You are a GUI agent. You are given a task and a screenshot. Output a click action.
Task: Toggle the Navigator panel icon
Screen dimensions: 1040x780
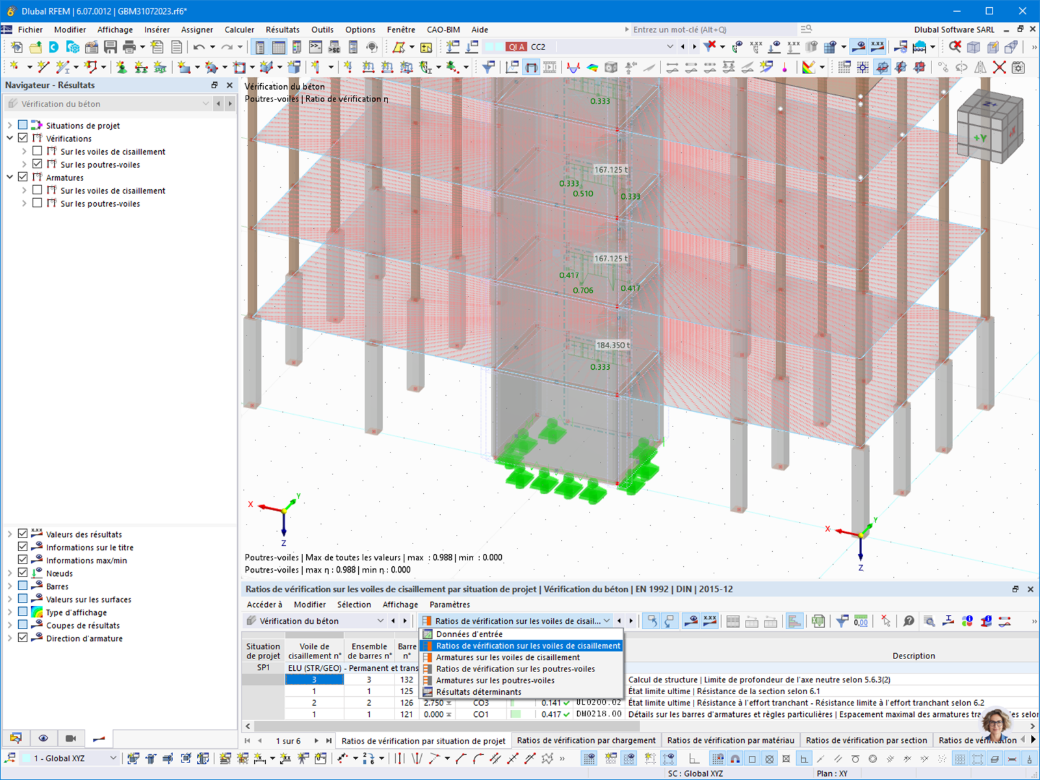pyautogui.click(x=259, y=47)
